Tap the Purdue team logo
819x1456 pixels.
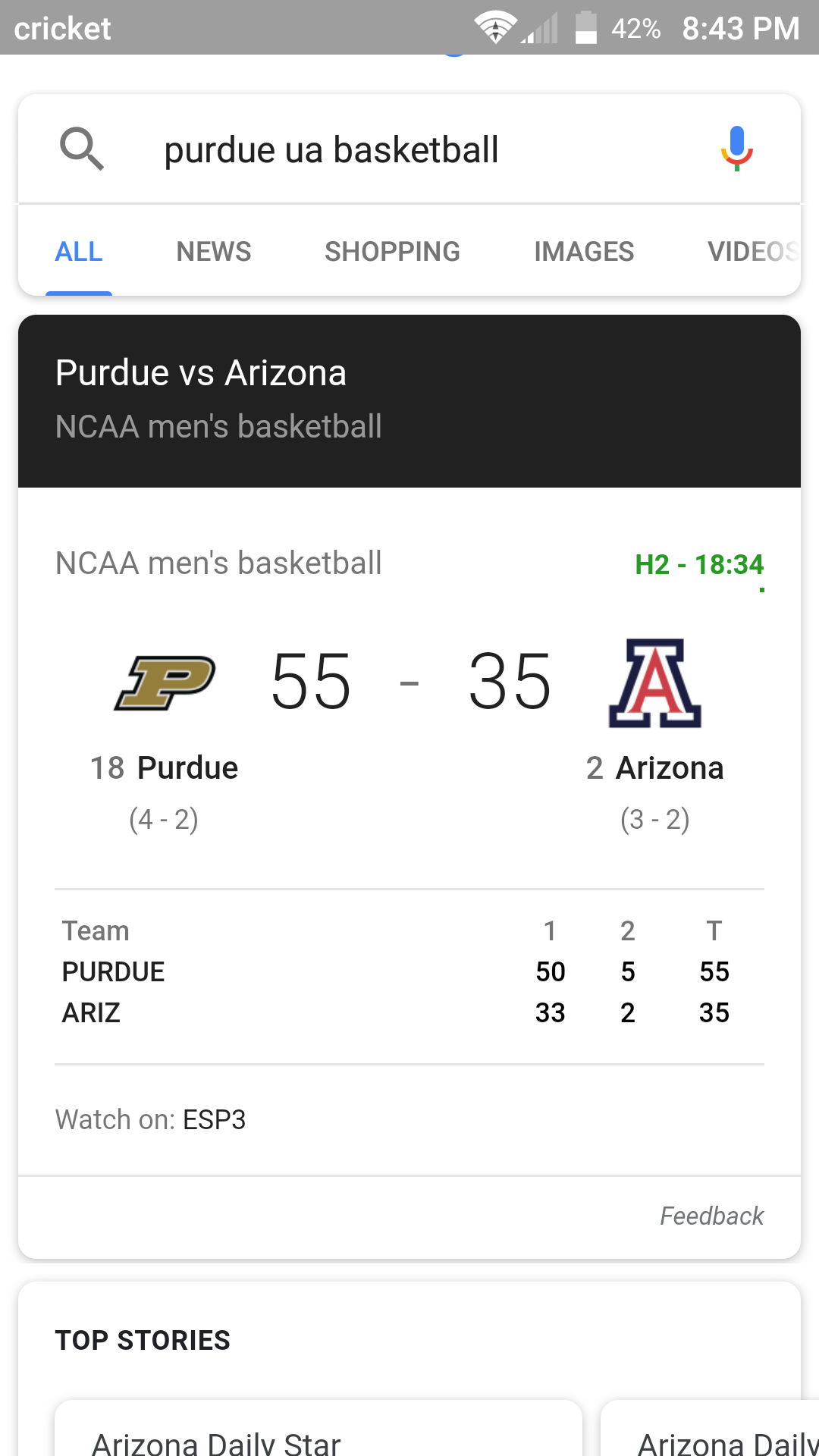click(x=165, y=682)
